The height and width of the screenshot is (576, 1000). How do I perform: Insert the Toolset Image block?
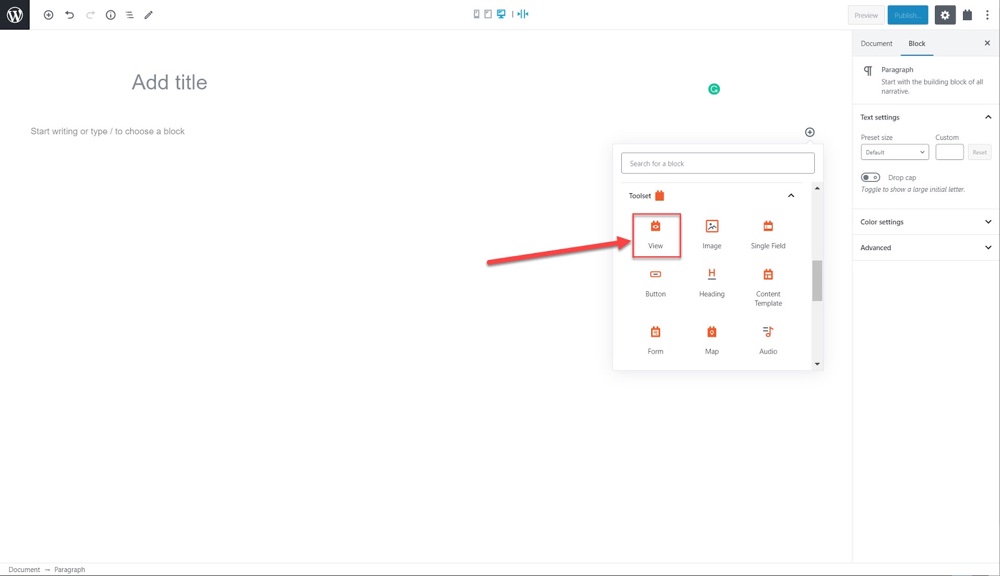click(712, 235)
